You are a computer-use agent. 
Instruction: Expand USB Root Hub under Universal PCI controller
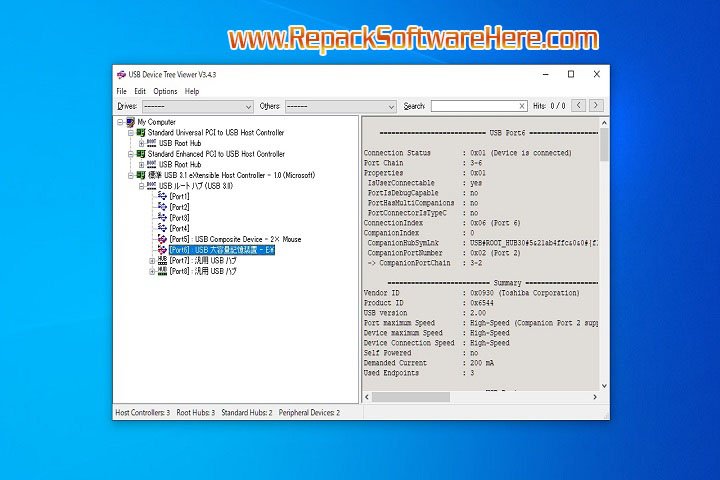pyautogui.click(x=141, y=143)
